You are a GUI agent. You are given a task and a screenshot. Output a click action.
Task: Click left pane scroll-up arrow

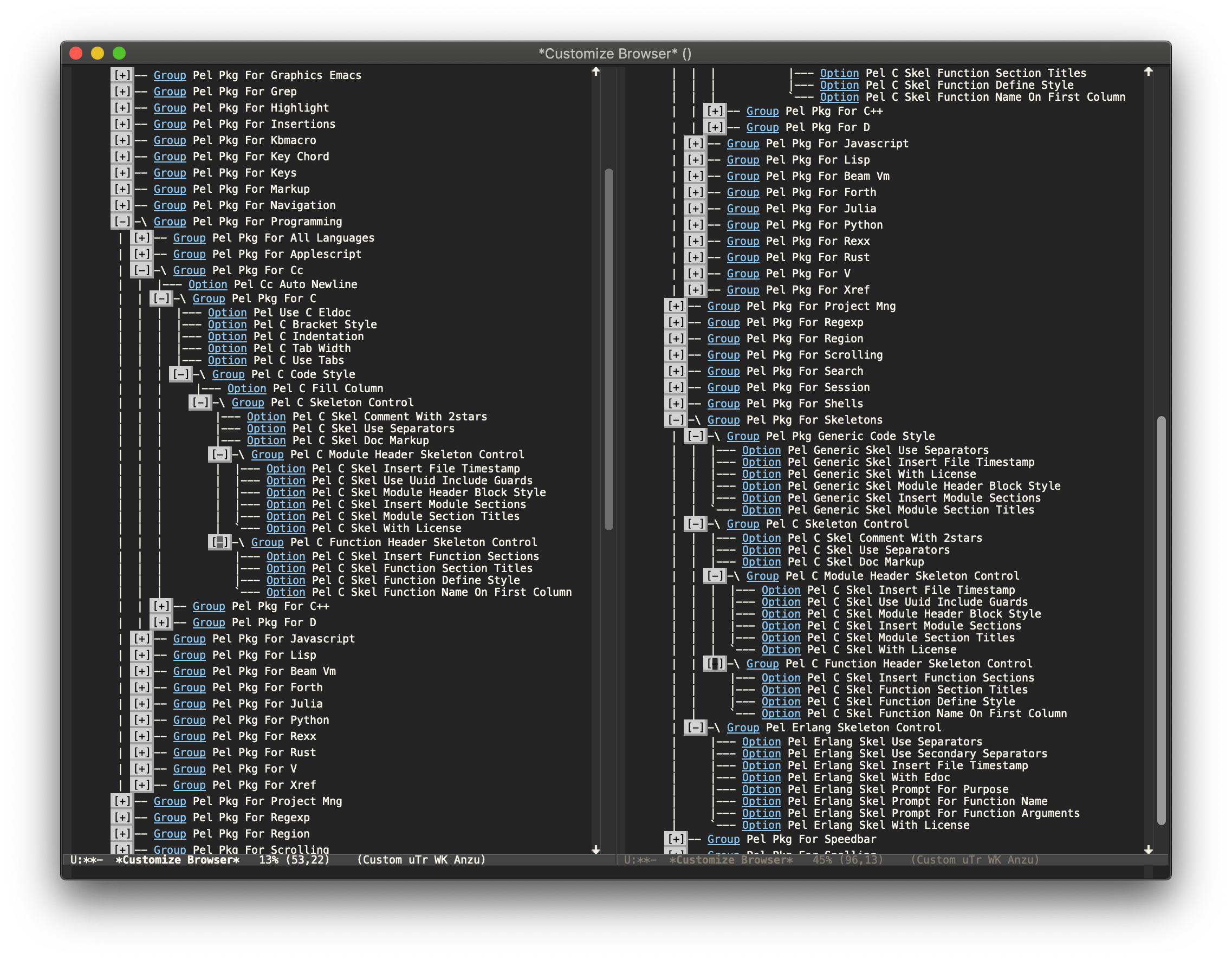click(x=596, y=72)
